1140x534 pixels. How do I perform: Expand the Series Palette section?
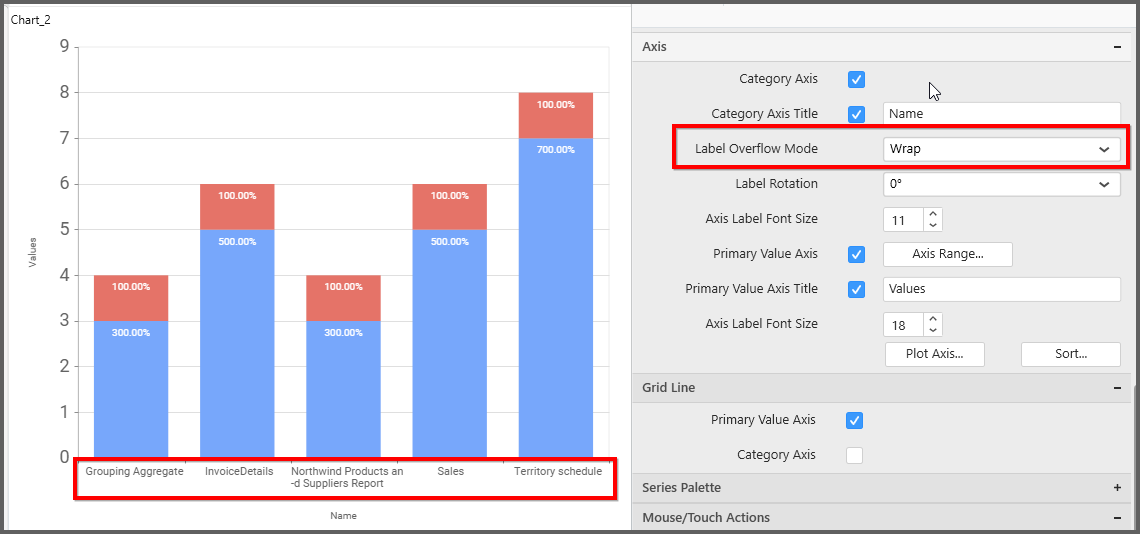[1116, 488]
